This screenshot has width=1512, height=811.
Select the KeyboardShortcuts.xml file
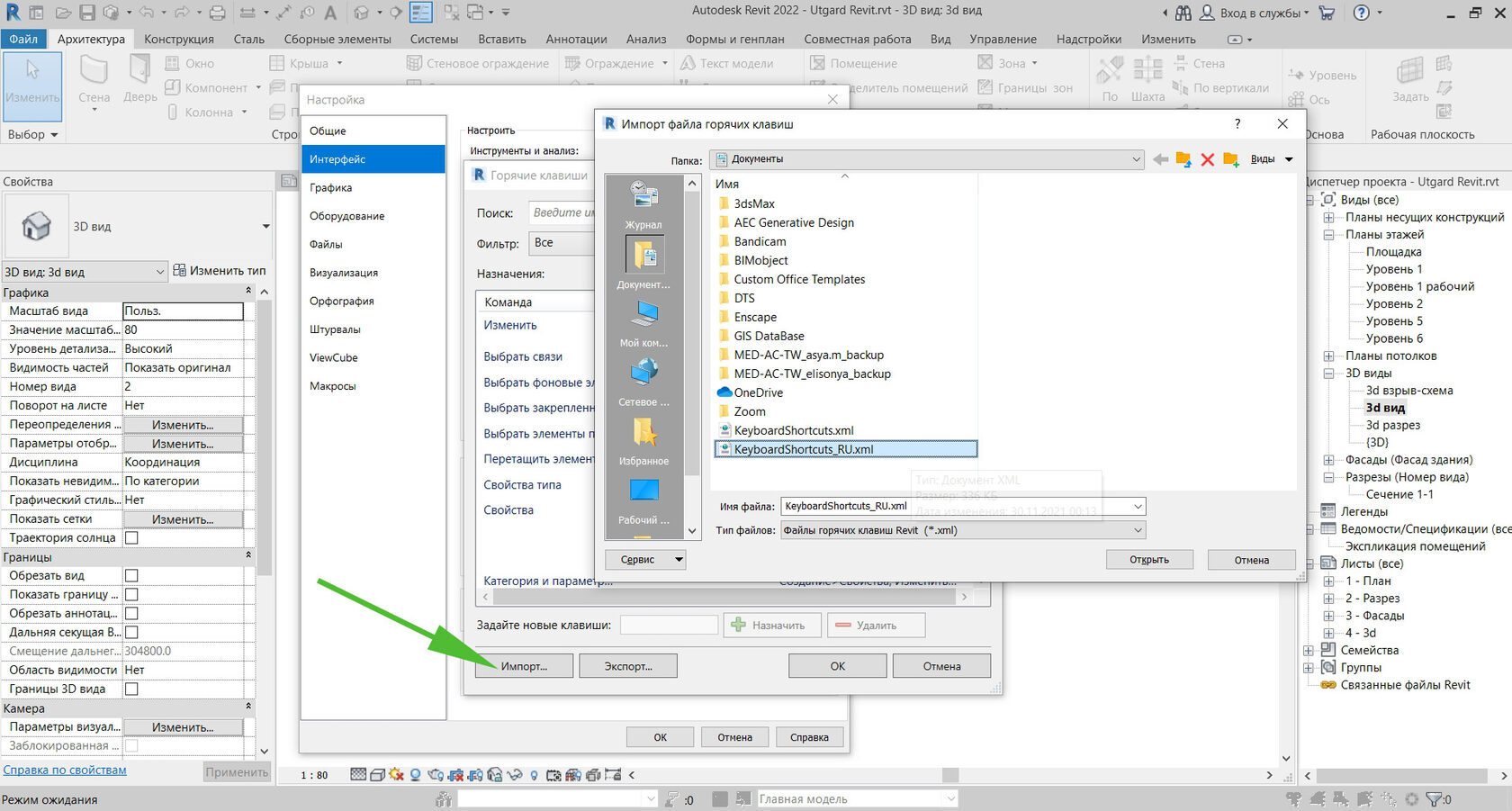[x=793, y=430]
